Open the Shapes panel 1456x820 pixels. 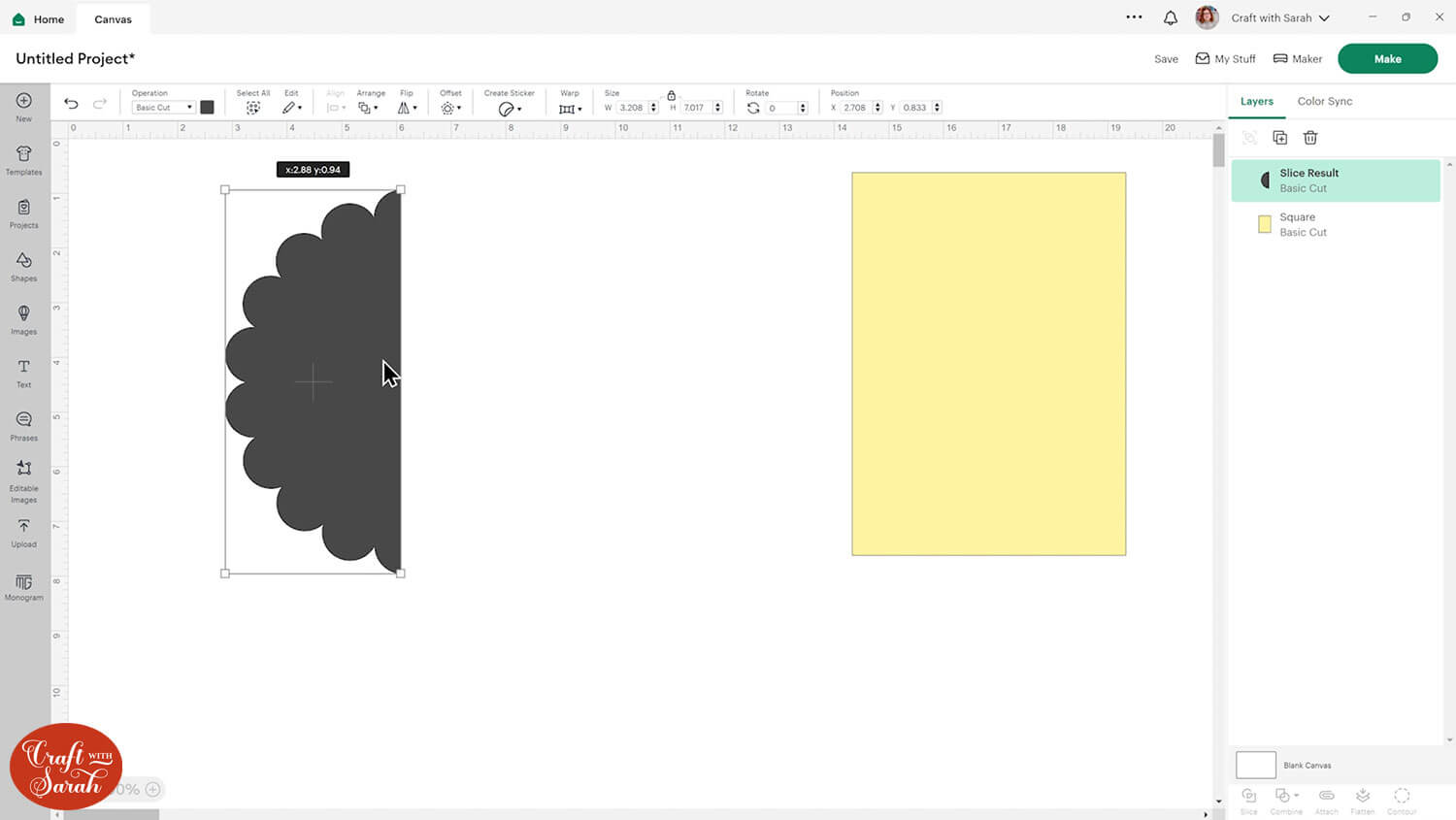click(24, 266)
